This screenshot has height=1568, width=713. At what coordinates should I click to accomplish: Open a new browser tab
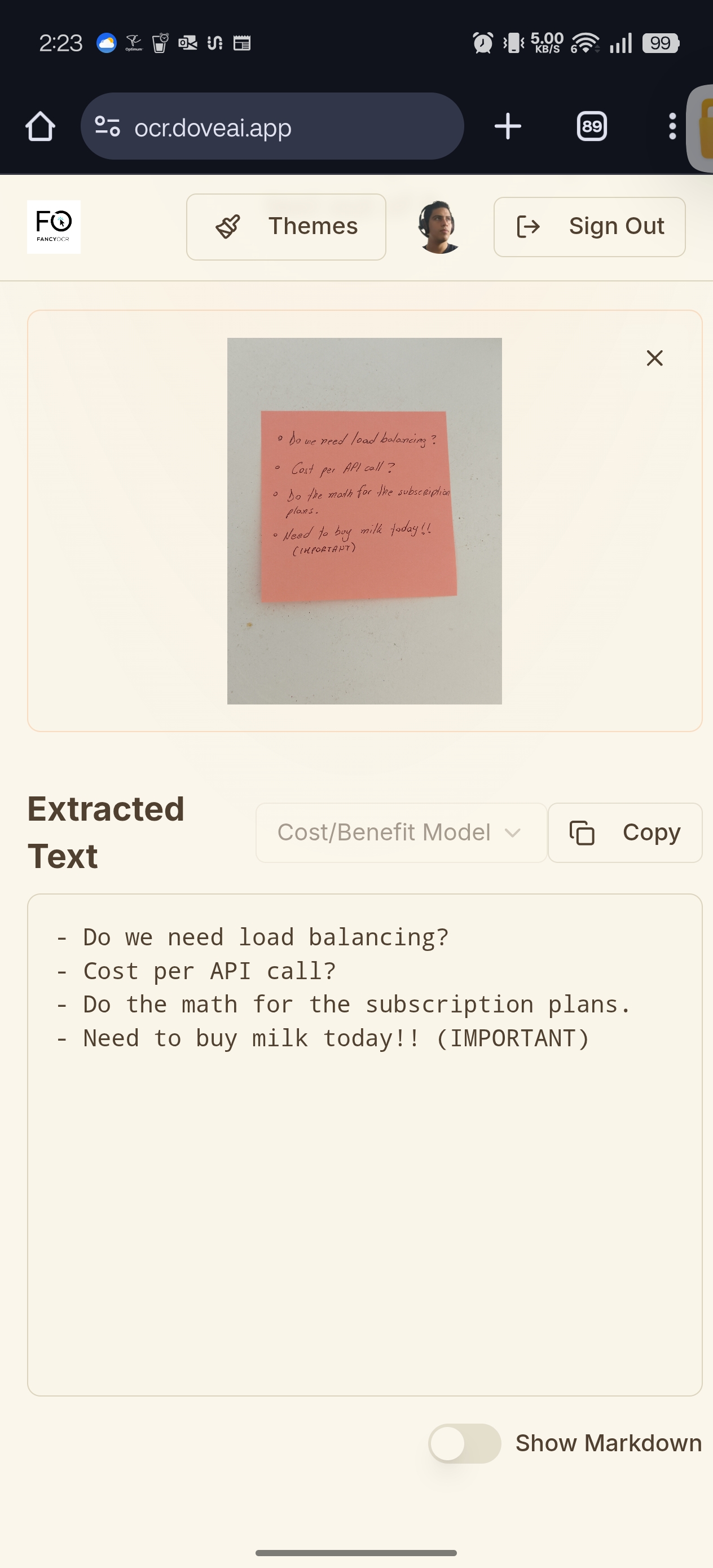point(508,126)
